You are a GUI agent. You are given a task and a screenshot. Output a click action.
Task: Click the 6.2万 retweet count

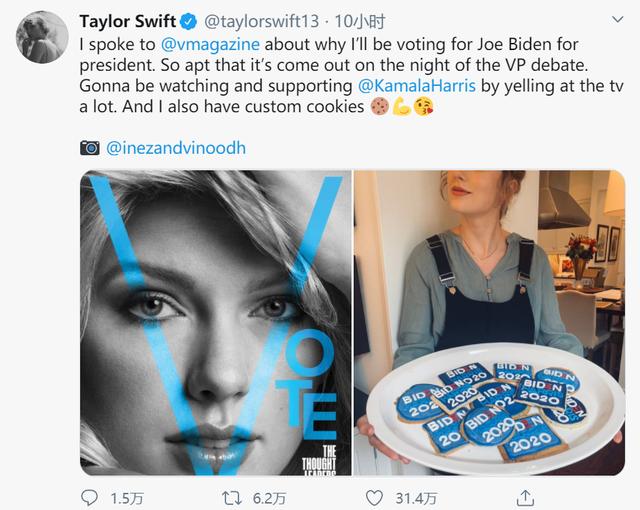[x=269, y=498]
